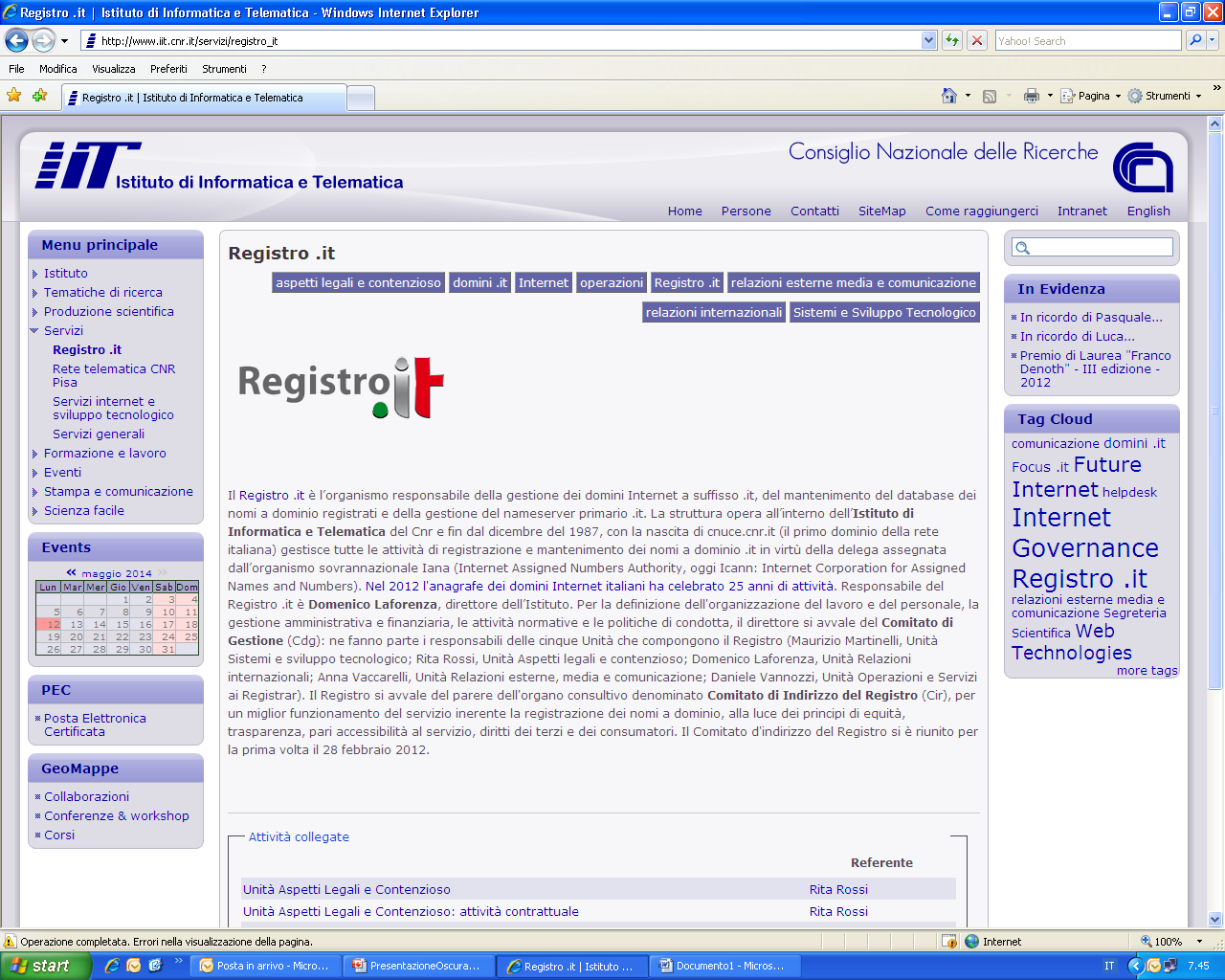
Task: Open Posta Elettronica Certificata link
Action: point(95,725)
